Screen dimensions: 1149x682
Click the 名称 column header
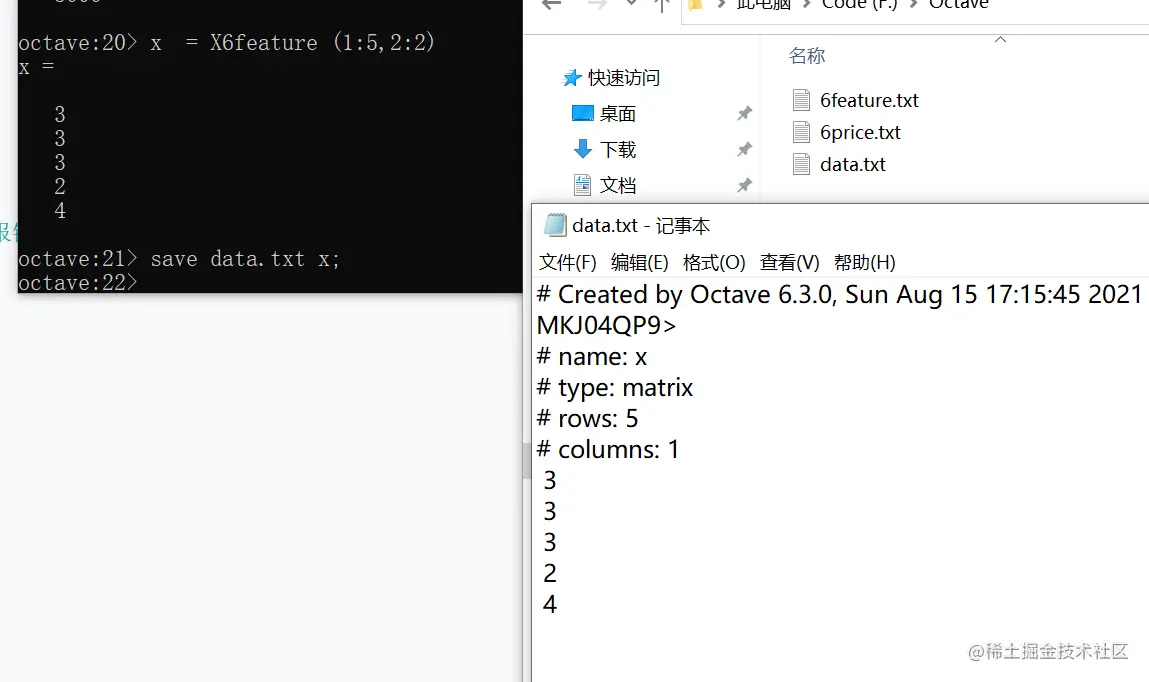(x=807, y=56)
